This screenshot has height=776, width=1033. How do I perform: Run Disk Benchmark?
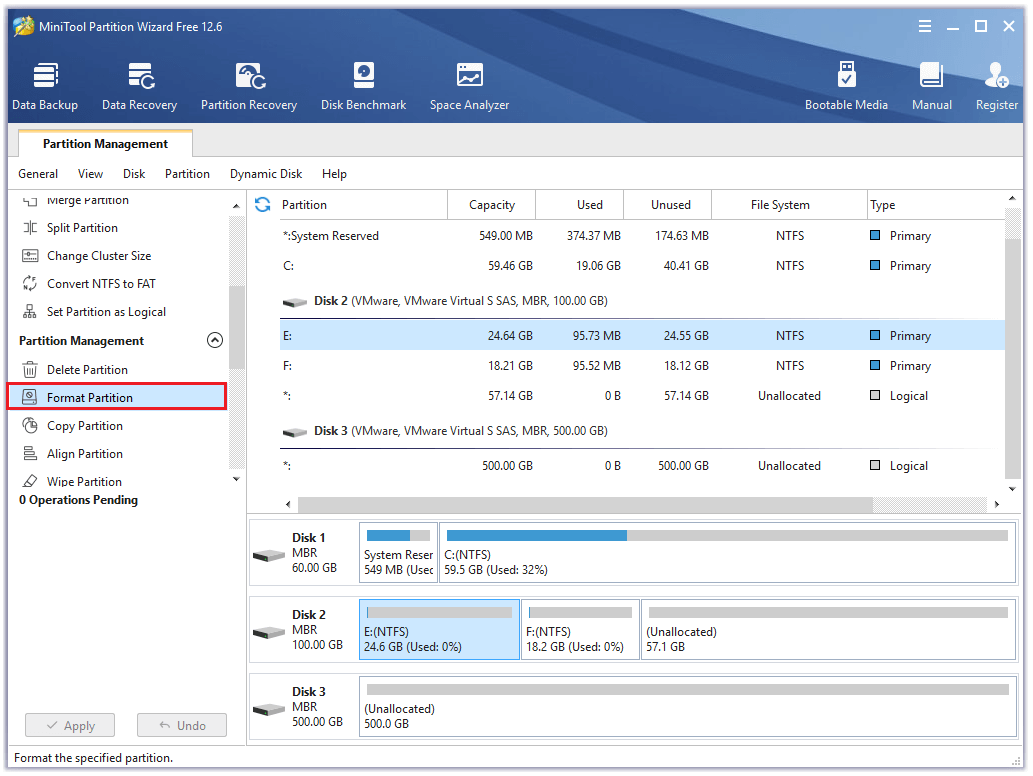(x=362, y=84)
